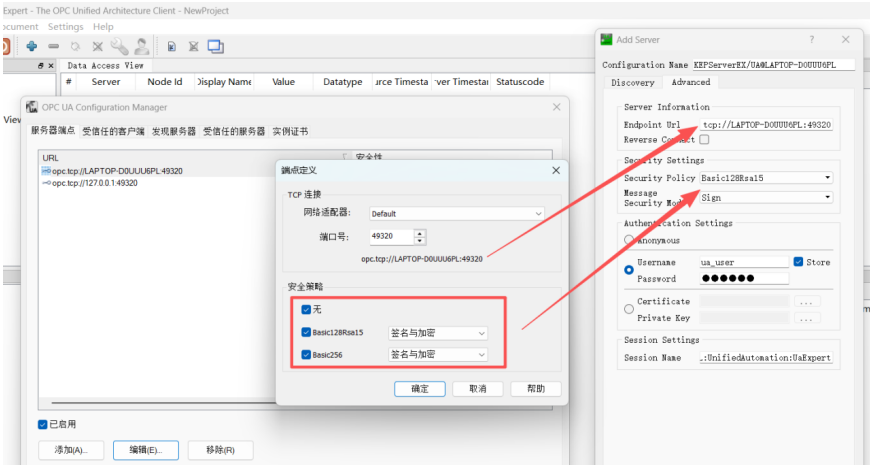Toggle the 无 security policy checkbox
The height and width of the screenshot is (465, 870).
(x=306, y=310)
